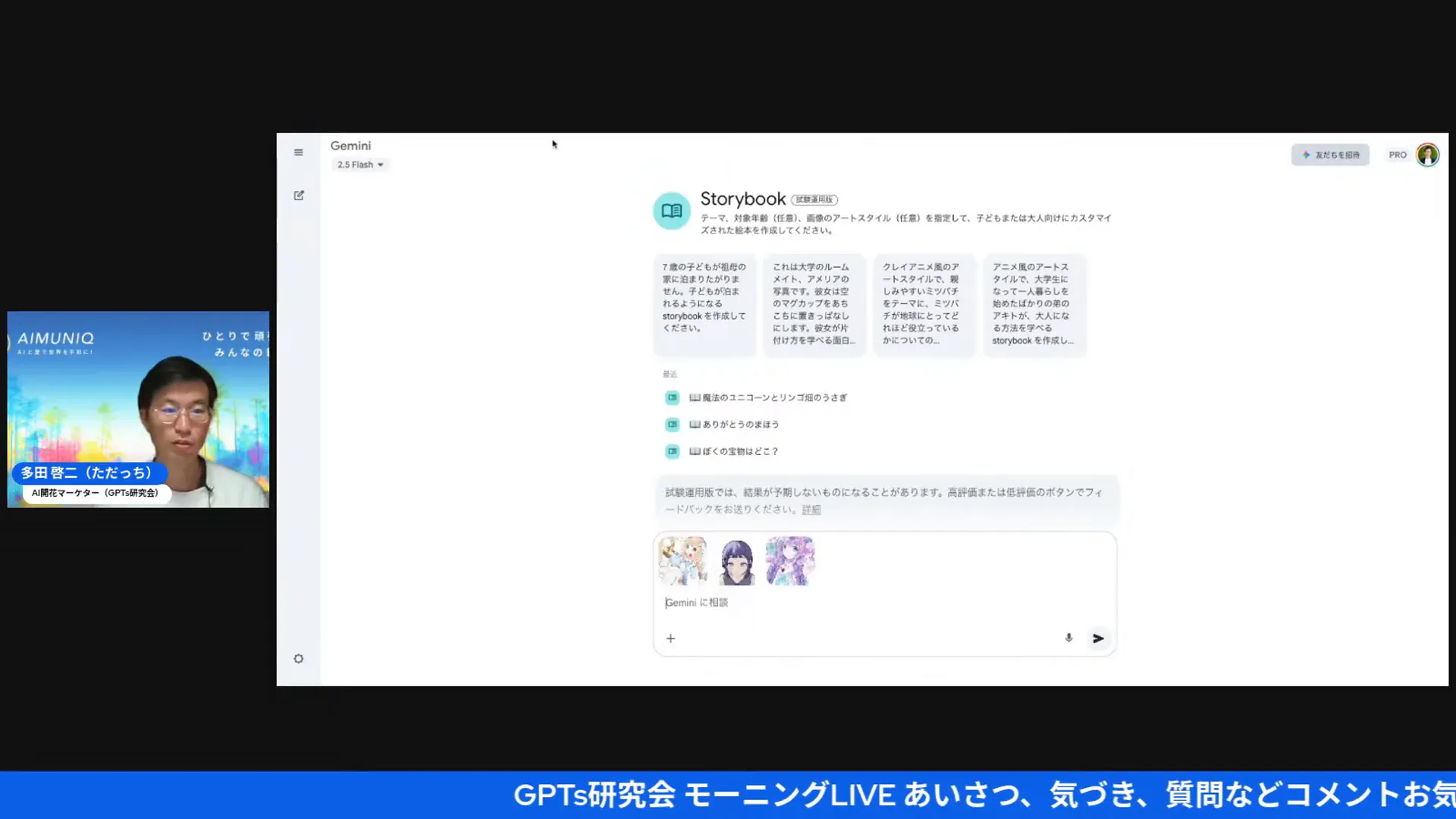Screen dimensions: 1456x819
Task: Open recent story about magic unicorn and apple orchard
Action: [x=767, y=397]
